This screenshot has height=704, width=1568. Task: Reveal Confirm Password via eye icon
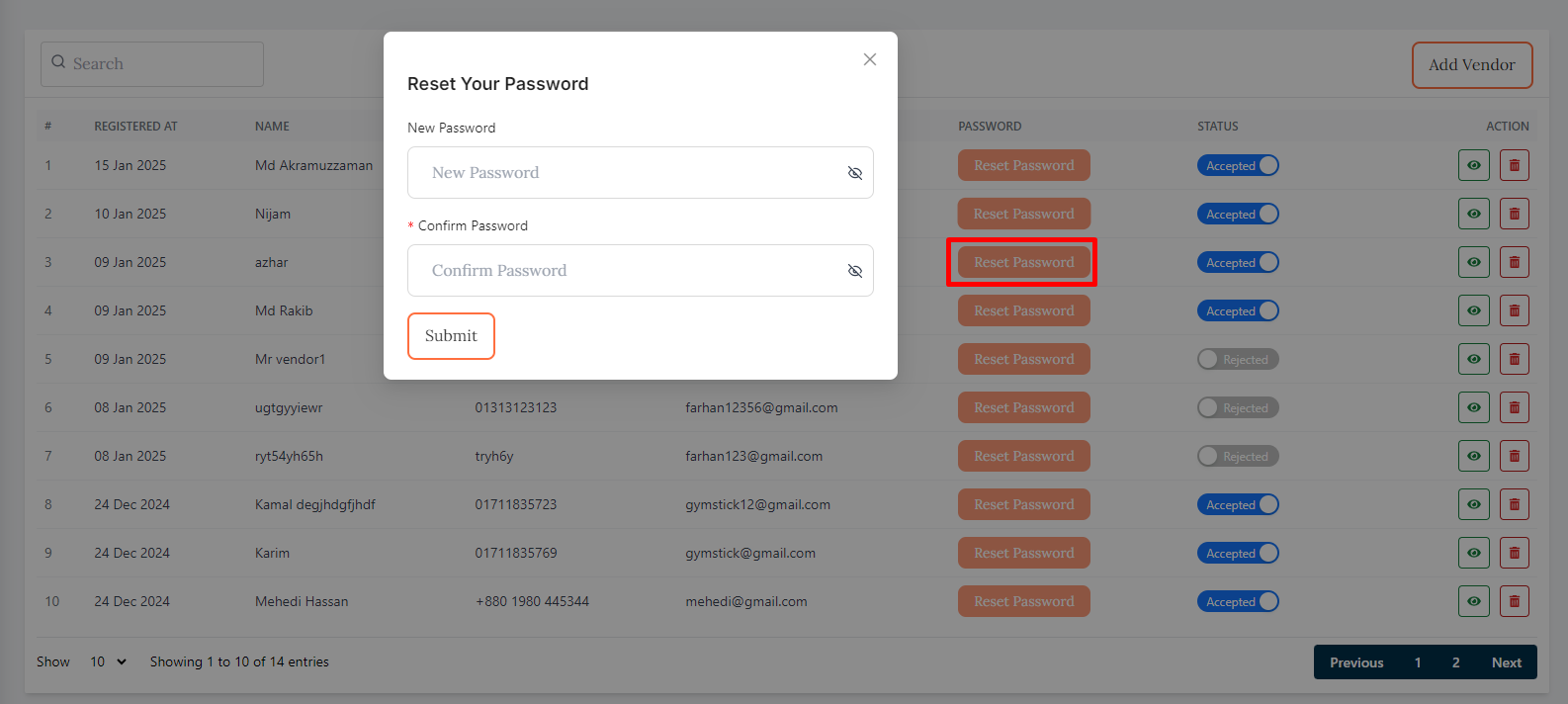coord(855,271)
